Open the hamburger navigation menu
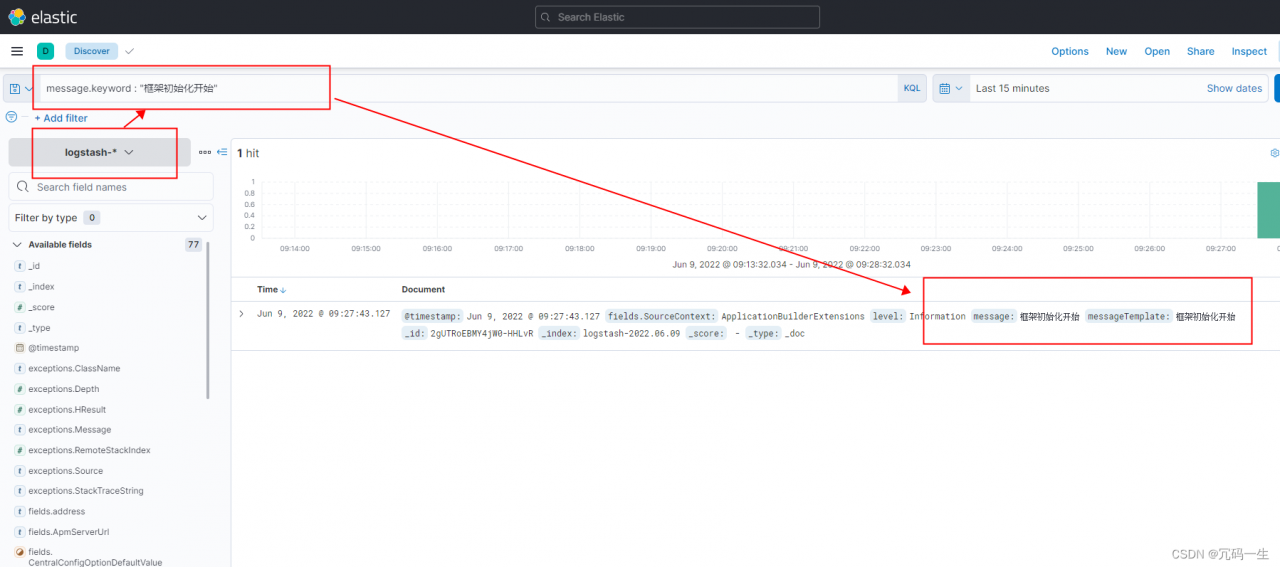Screen dimensions: 1280x567 pos(17,51)
